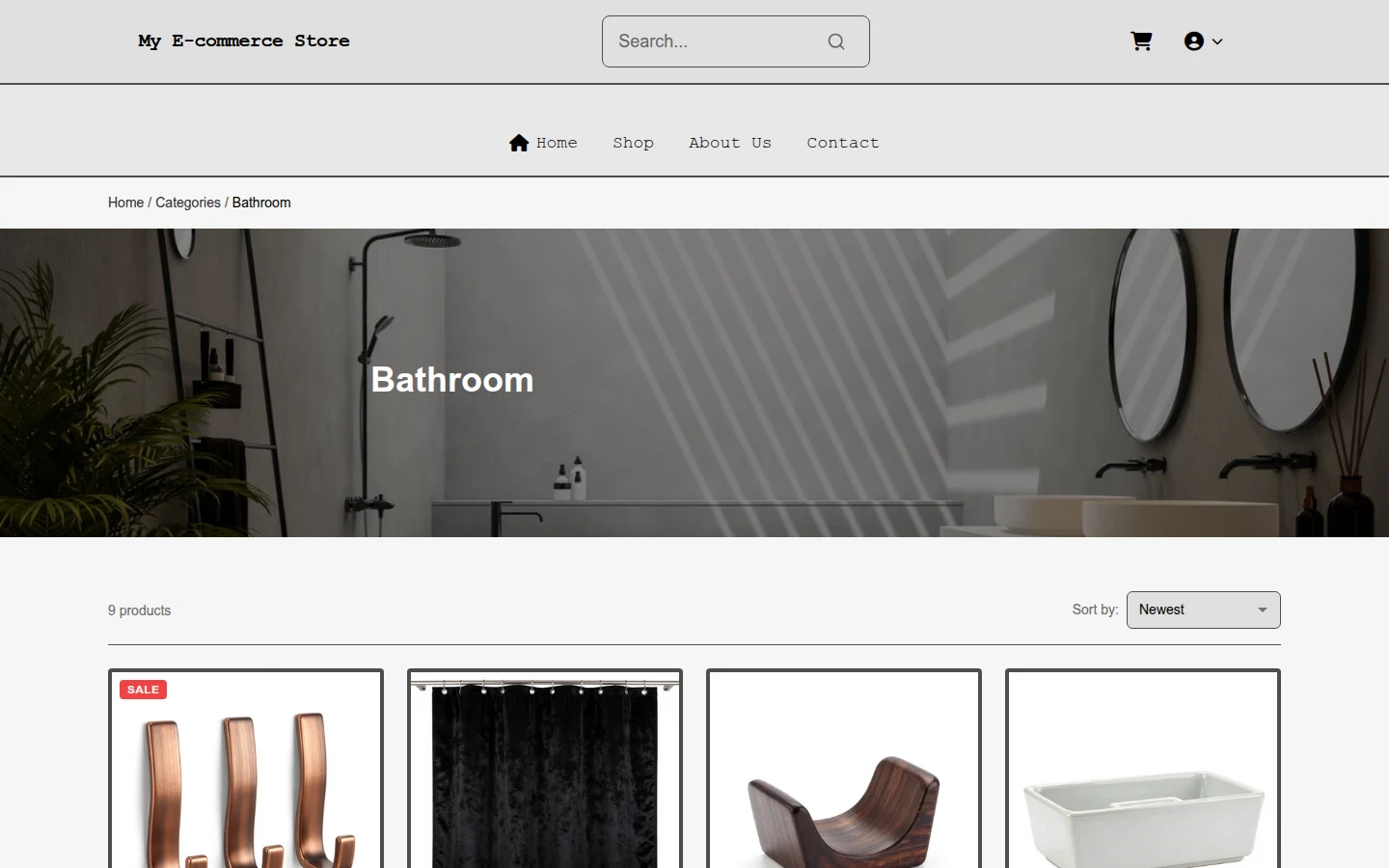Go to Shop in navigation
The width and height of the screenshot is (1389, 868).
[634, 143]
